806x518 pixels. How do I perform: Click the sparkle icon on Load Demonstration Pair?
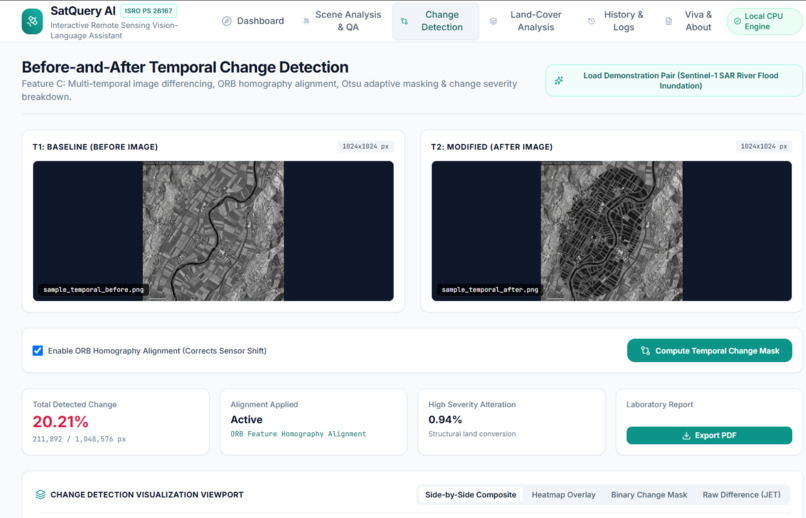[559, 80]
